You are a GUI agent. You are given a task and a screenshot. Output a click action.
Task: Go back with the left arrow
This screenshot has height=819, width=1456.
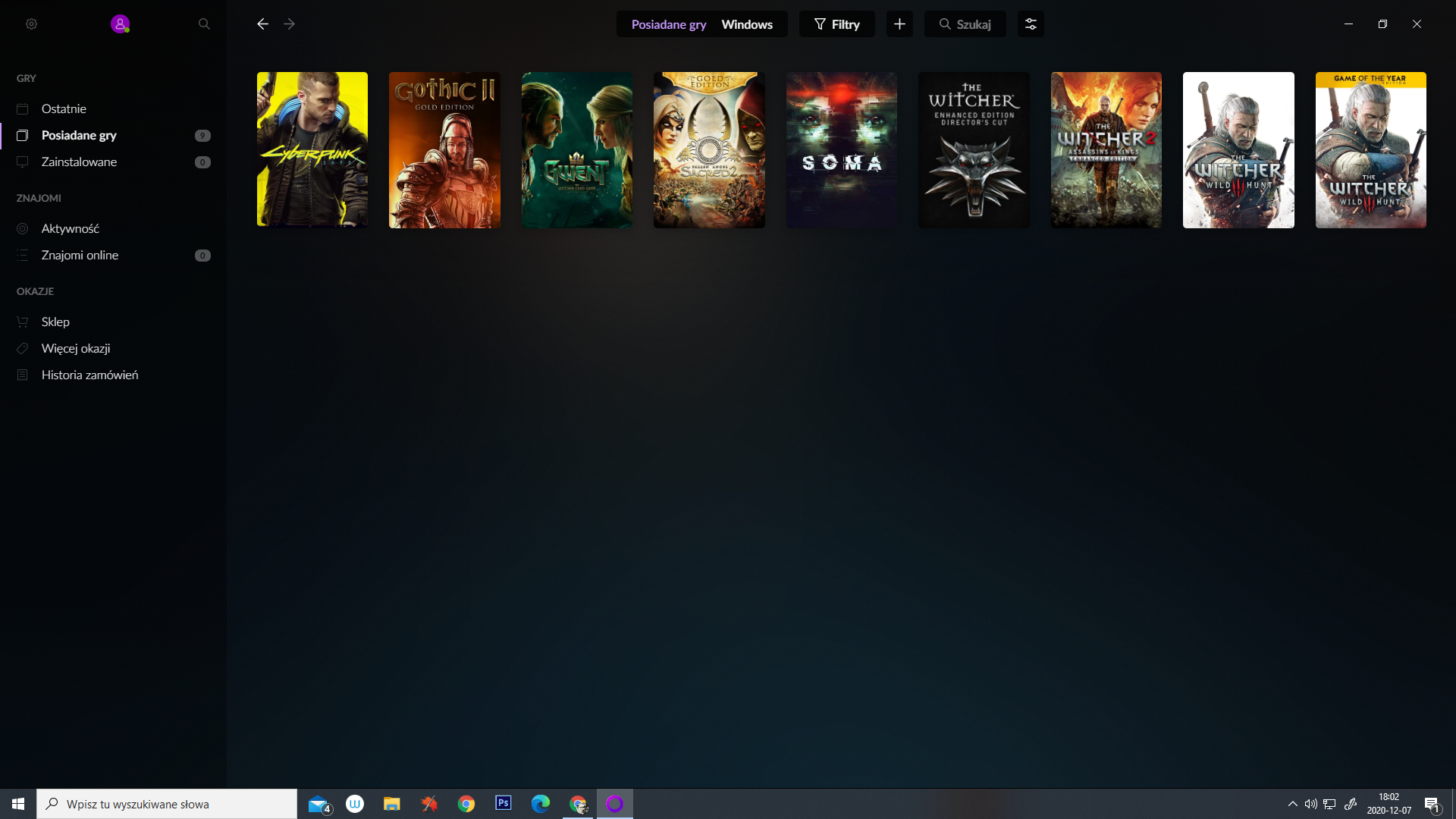click(x=262, y=24)
